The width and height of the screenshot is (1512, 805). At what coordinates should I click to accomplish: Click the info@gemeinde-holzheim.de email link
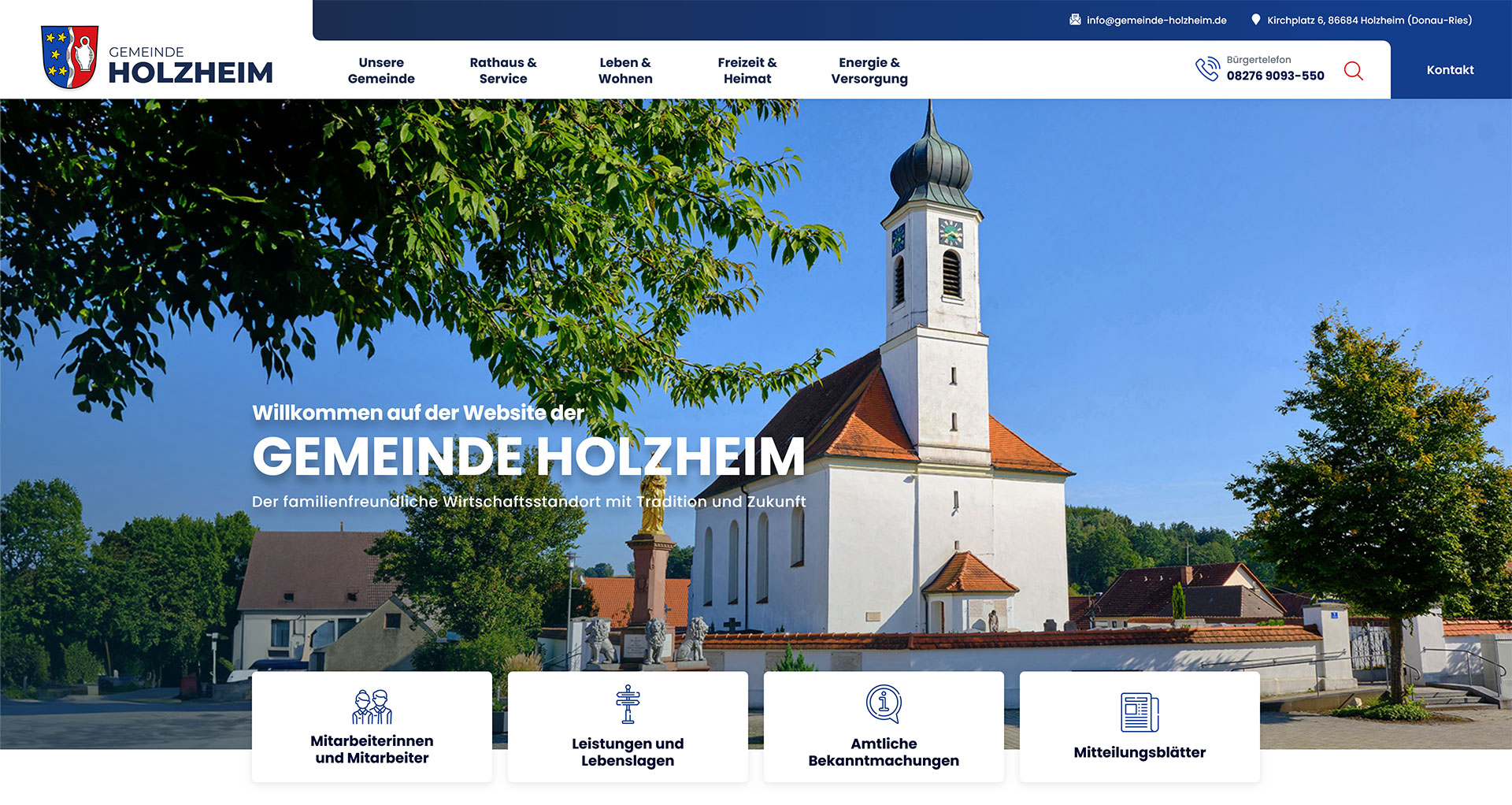[x=1156, y=20]
